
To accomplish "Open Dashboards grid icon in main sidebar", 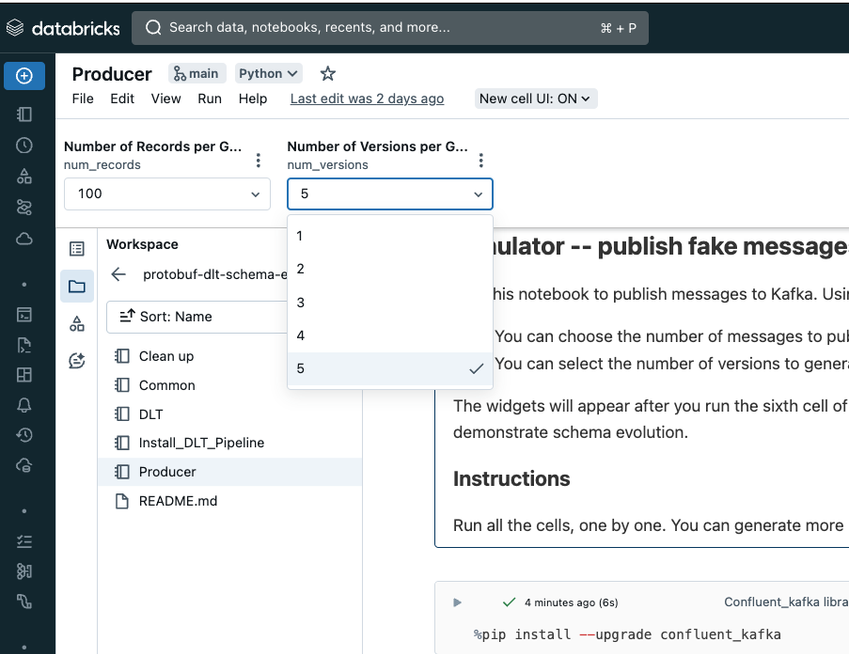I will (24, 375).
